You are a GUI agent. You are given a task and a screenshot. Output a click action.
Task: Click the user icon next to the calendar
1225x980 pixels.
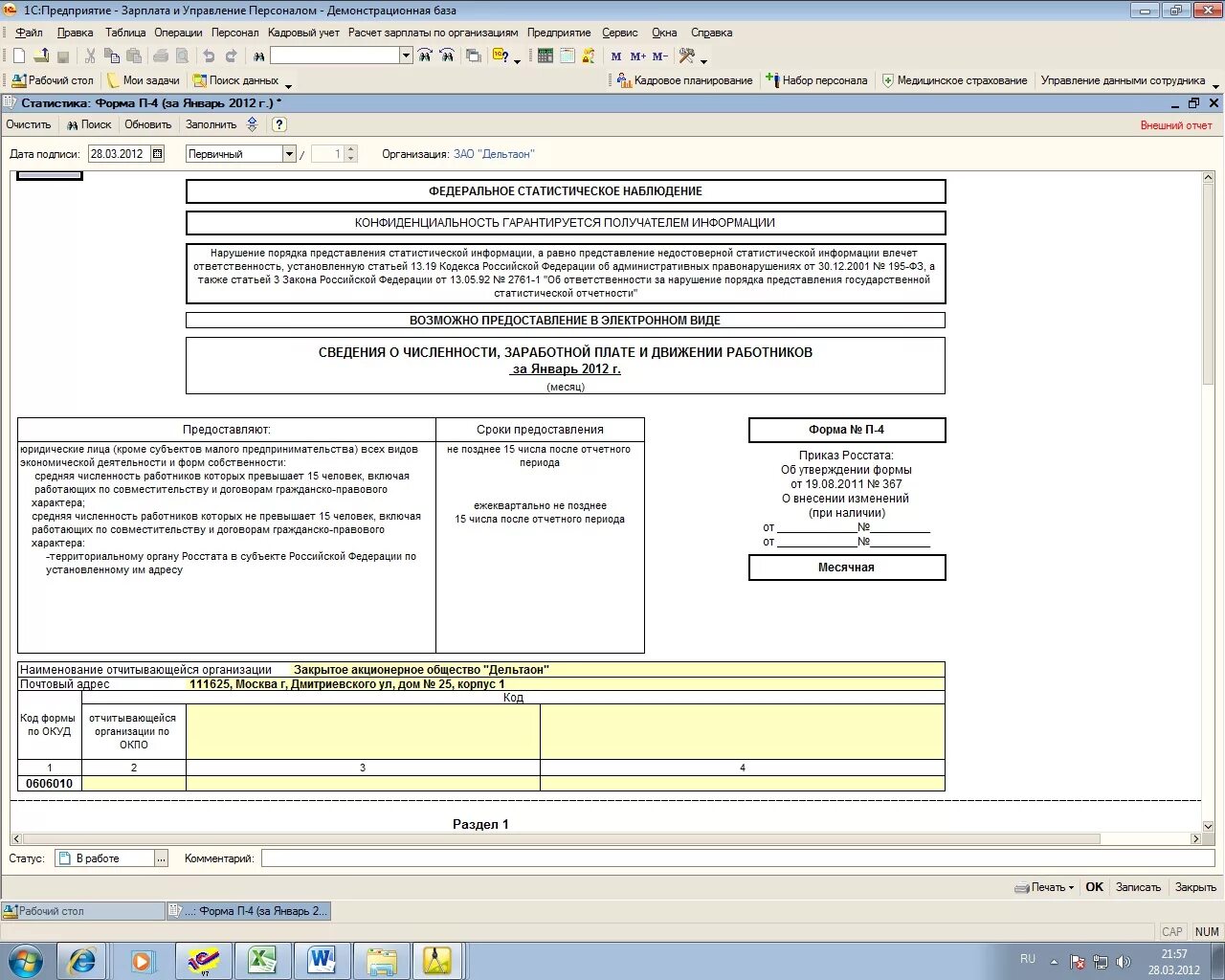[x=589, y=56]
